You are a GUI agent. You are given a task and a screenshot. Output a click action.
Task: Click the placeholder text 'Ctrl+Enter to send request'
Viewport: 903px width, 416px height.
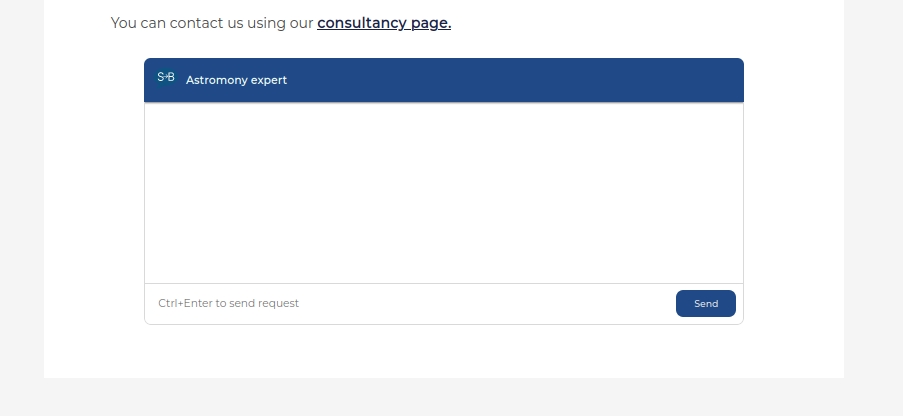[229, 304]
